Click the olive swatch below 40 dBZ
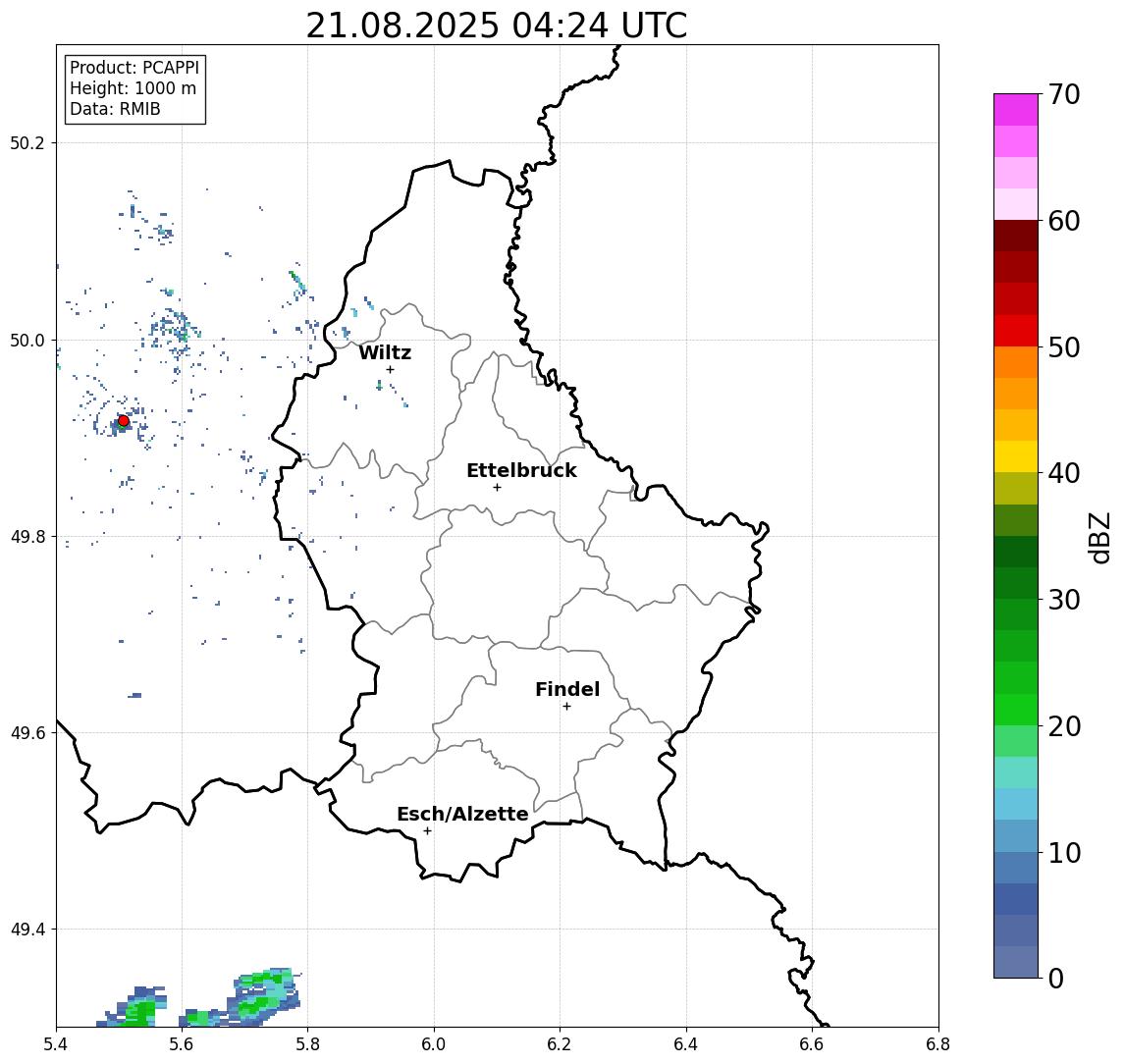 click(1016, 488)
